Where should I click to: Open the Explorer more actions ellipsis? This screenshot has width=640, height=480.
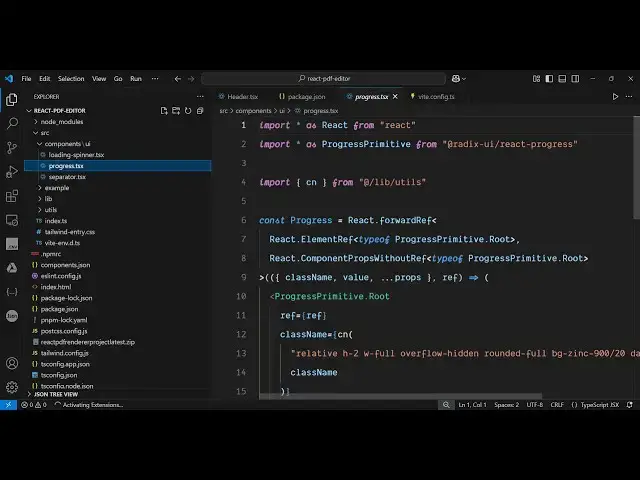coord(200,97)
